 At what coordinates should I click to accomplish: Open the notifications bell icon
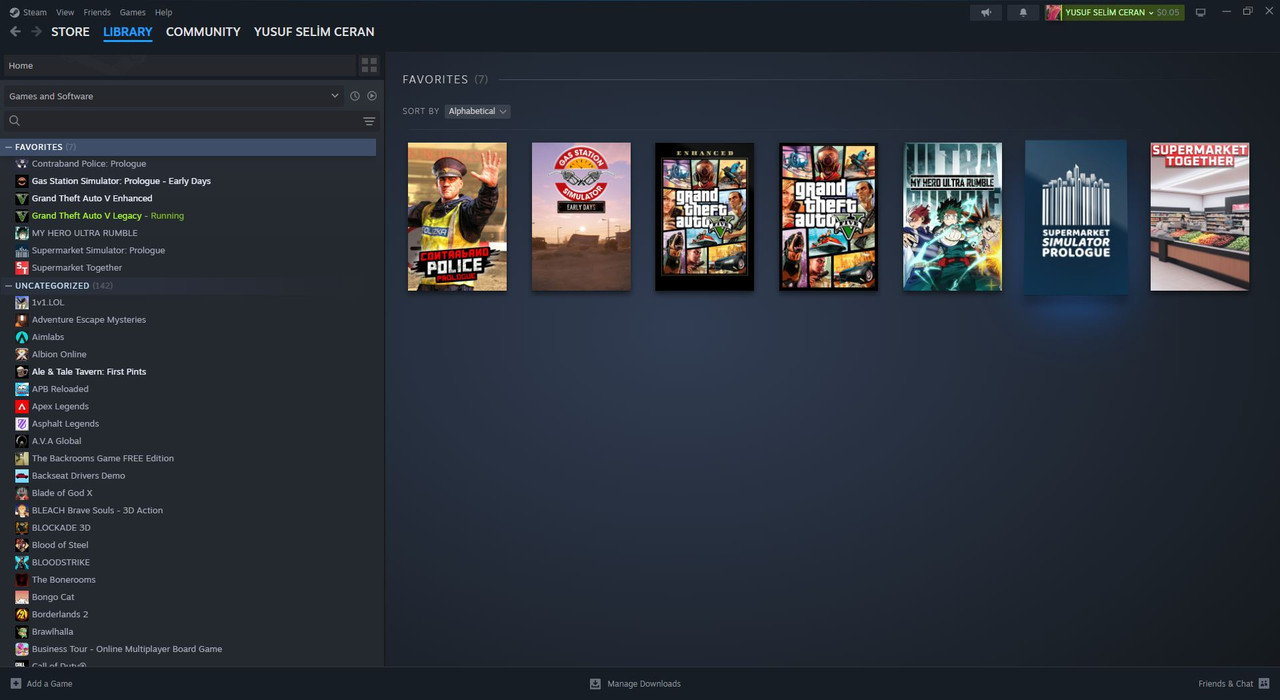(1022, 12)
